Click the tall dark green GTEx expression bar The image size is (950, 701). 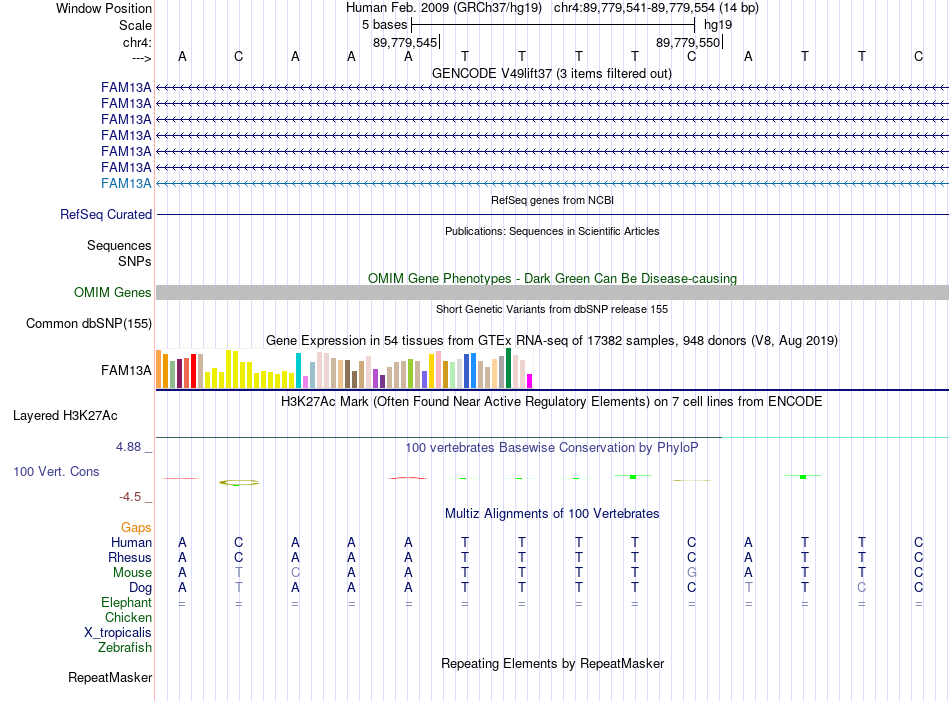pos(509,368)
